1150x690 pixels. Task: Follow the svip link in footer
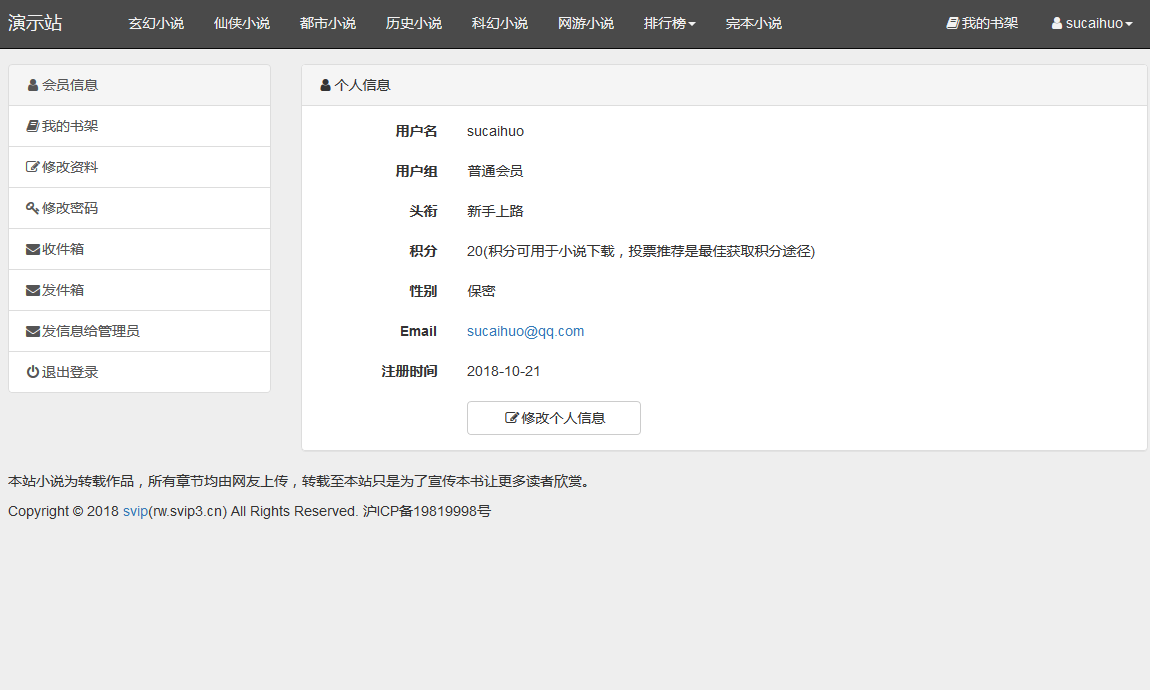135,511
